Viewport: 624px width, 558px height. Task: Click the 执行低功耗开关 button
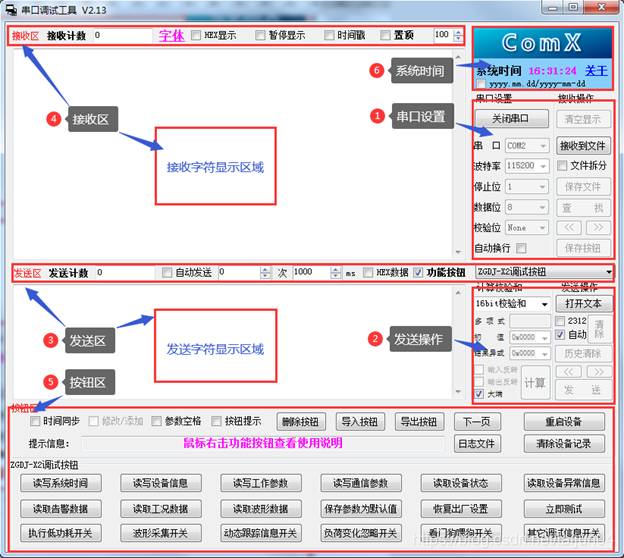point(61,533)
